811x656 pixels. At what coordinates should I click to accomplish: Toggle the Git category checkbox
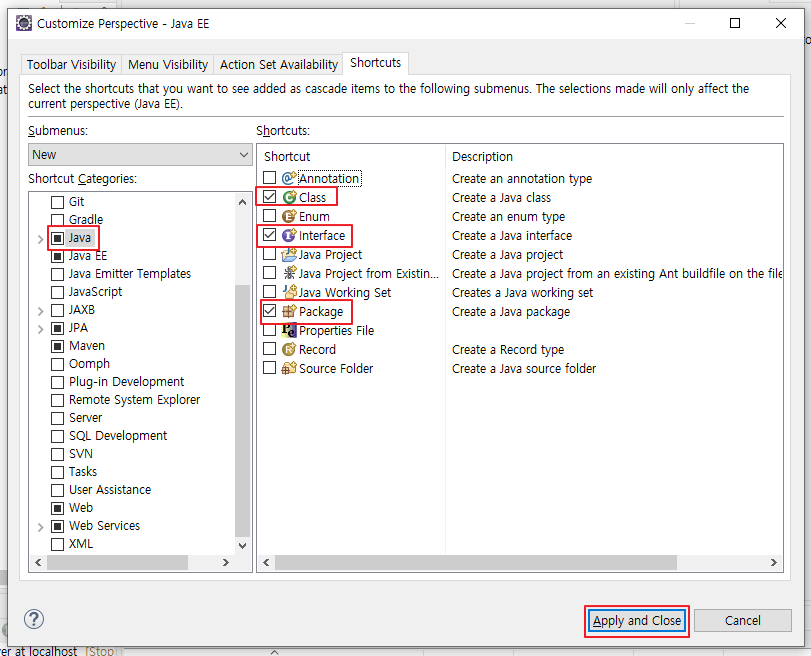[57, 202]
